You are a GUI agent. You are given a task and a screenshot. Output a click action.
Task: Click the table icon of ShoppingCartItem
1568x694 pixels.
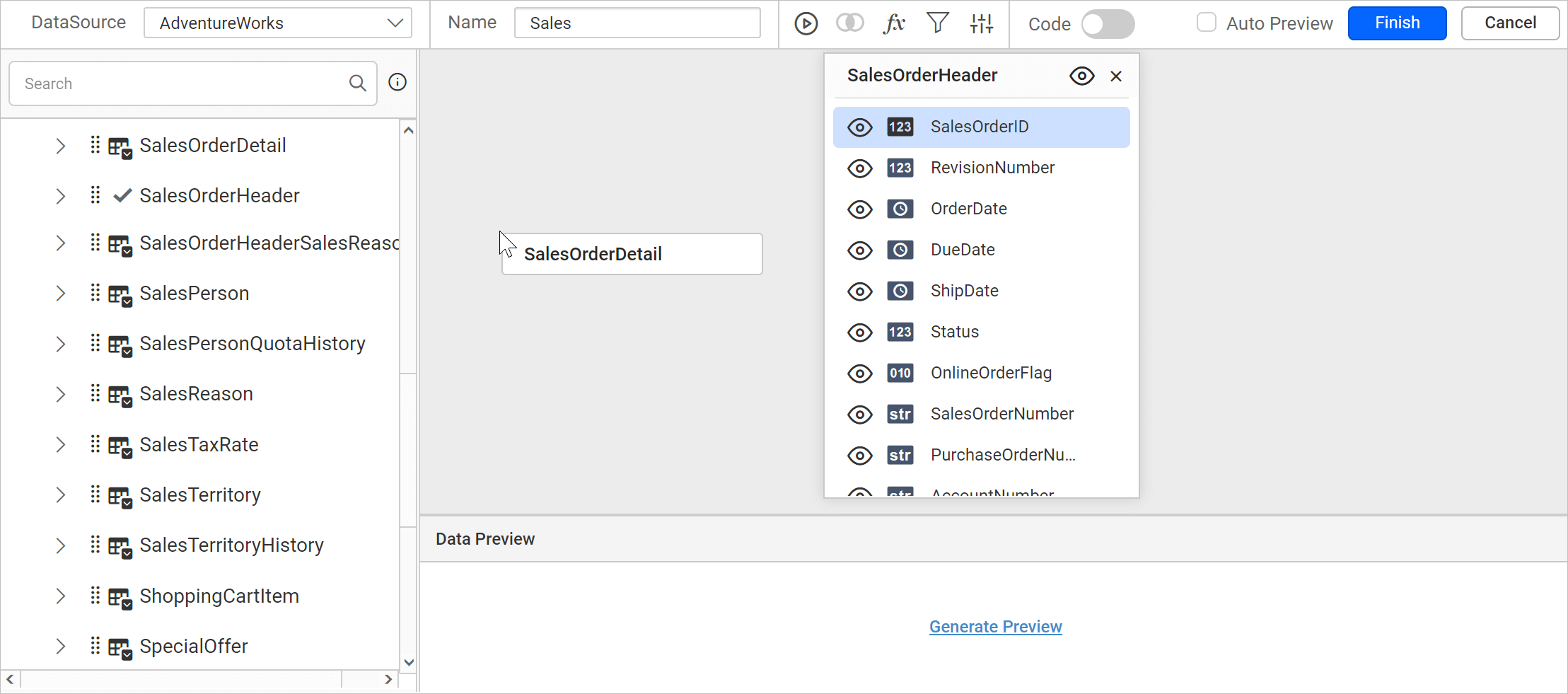[120, 598]
